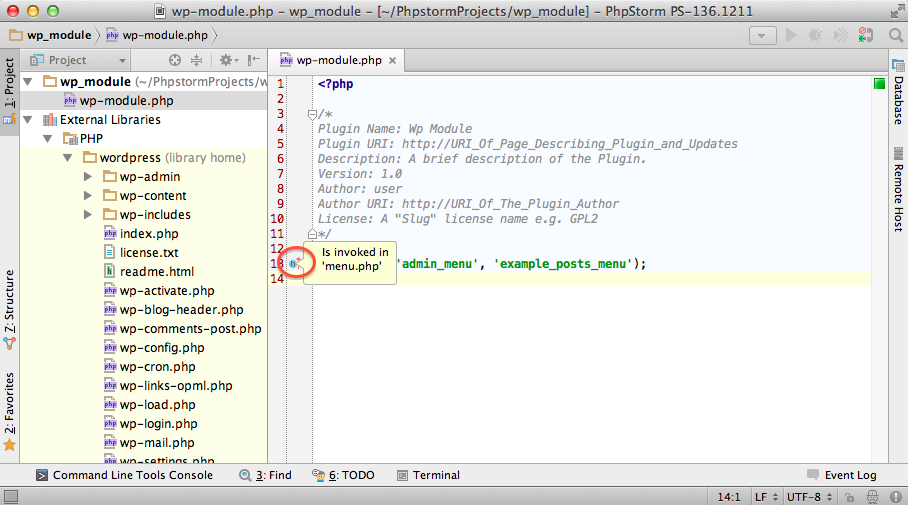
Task: Click the collapse all icon in Project panel
Action: point(197,60)
